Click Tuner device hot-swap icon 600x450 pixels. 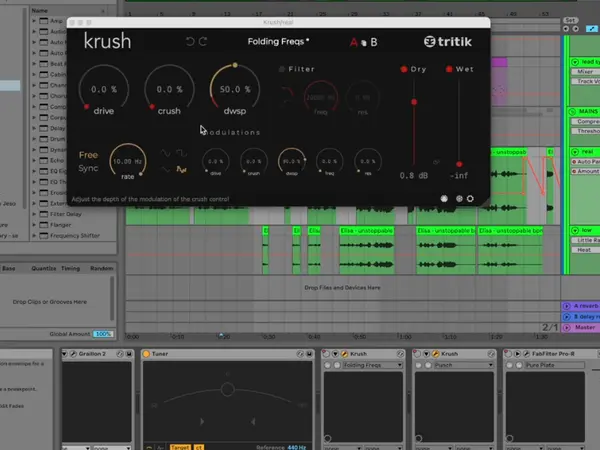tap(300, 354)
